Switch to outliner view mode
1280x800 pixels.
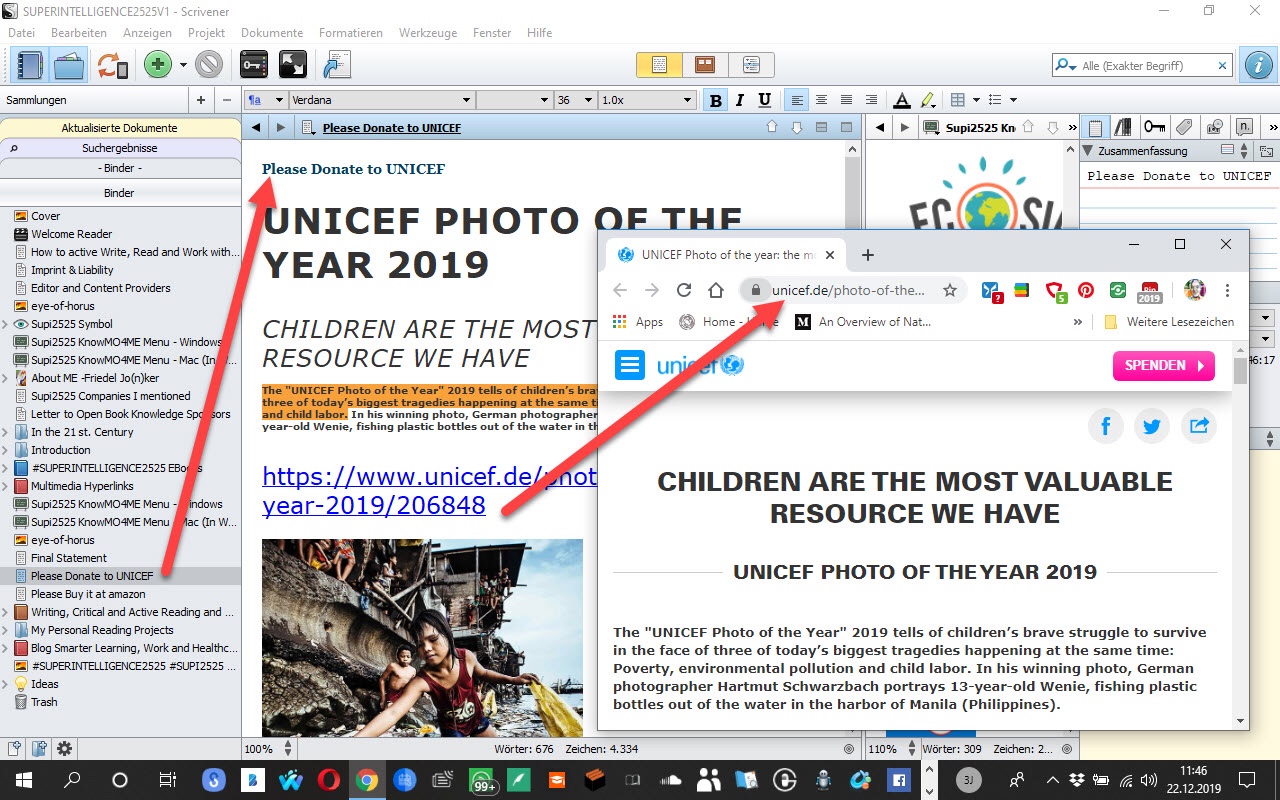tap(750, 65)
